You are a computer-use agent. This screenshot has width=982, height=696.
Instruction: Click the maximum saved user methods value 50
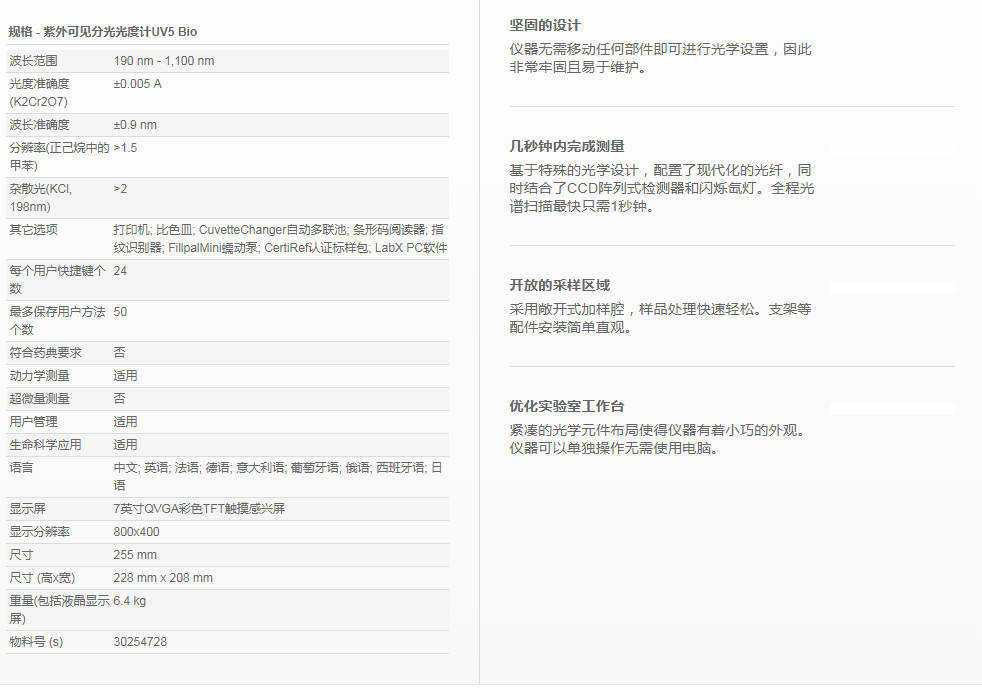121,312
